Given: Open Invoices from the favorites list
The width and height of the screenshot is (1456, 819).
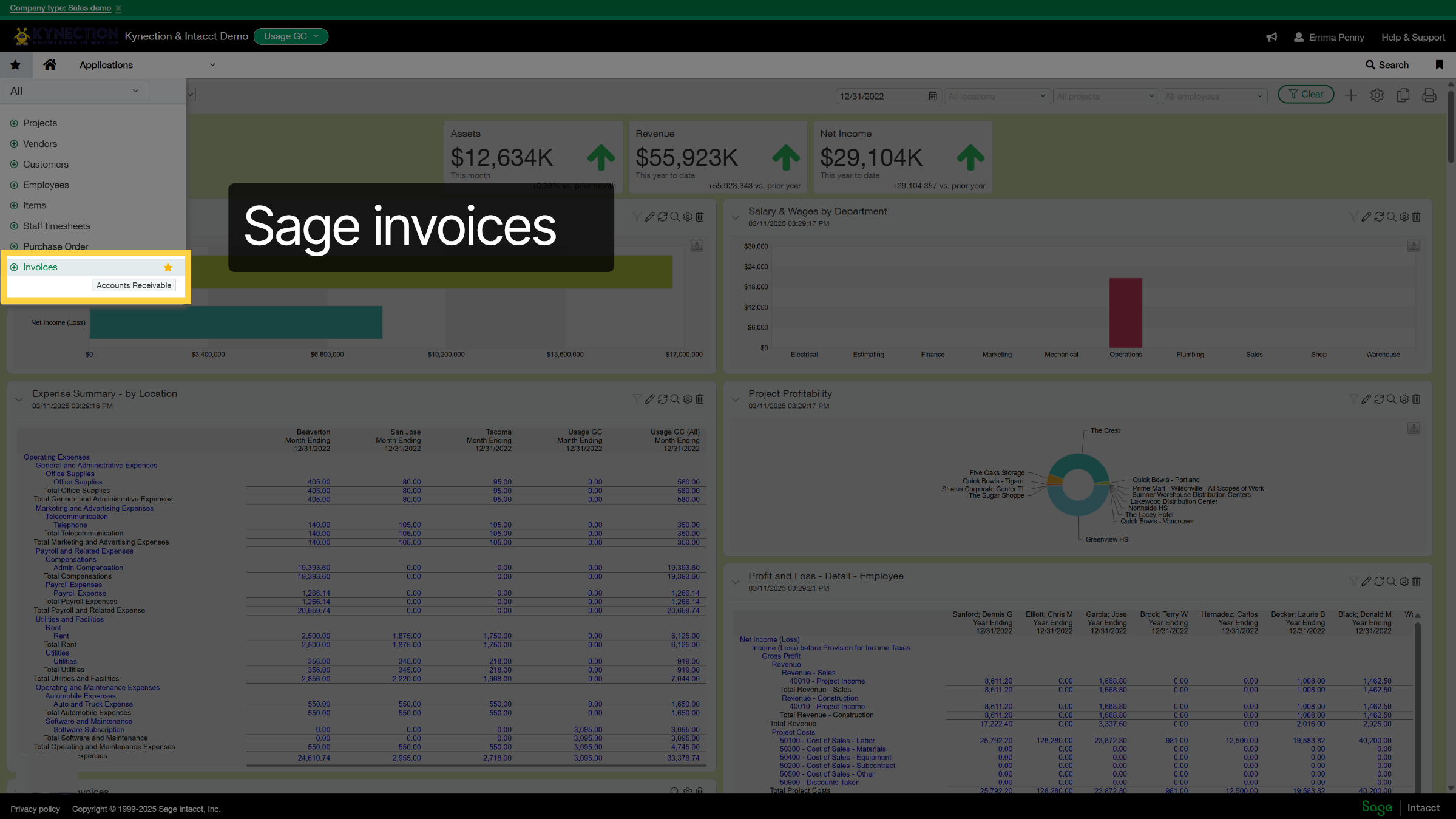Looking at the screenshot, I should point(40,267).
